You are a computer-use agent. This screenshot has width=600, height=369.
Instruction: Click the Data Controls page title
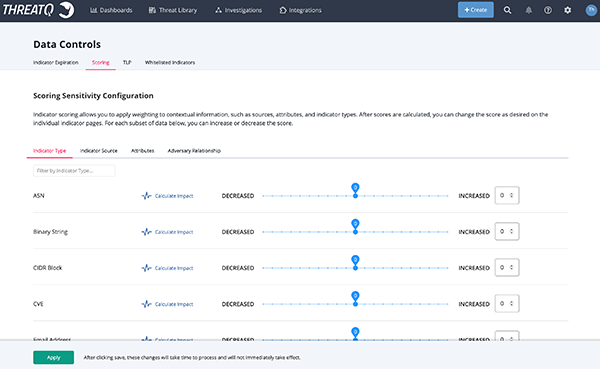click(67, 44)
